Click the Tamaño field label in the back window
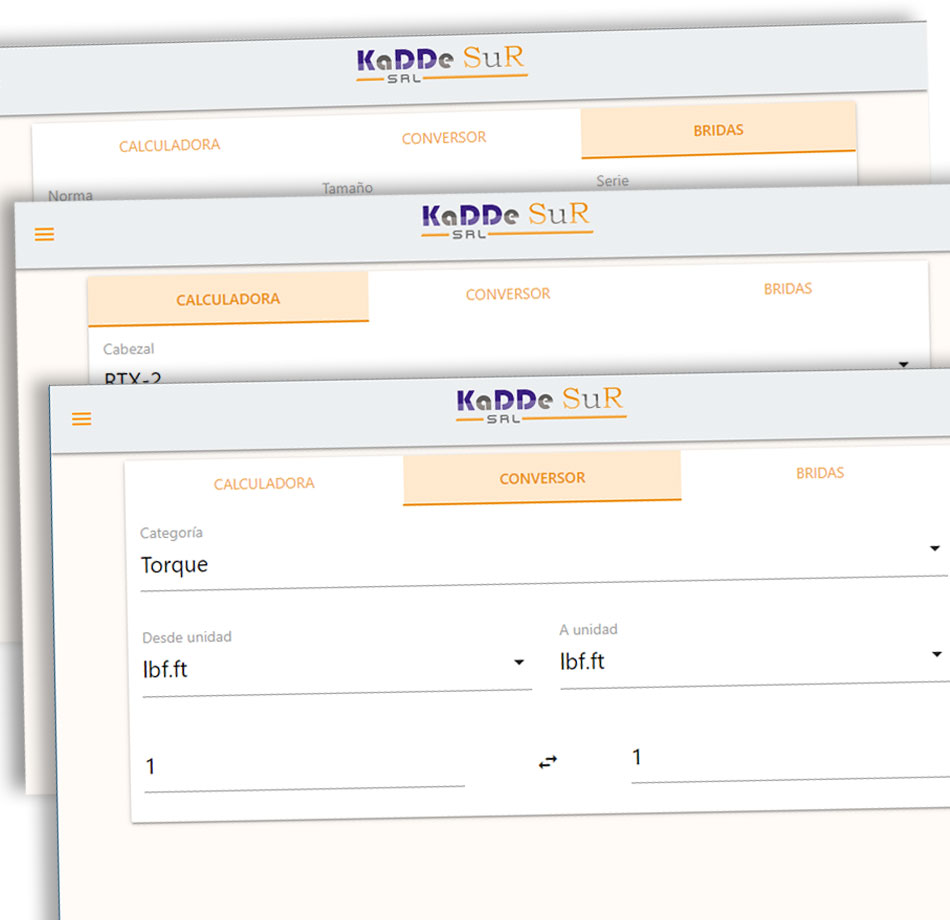The height and width of the screenshot is (920, 950). 347,188
